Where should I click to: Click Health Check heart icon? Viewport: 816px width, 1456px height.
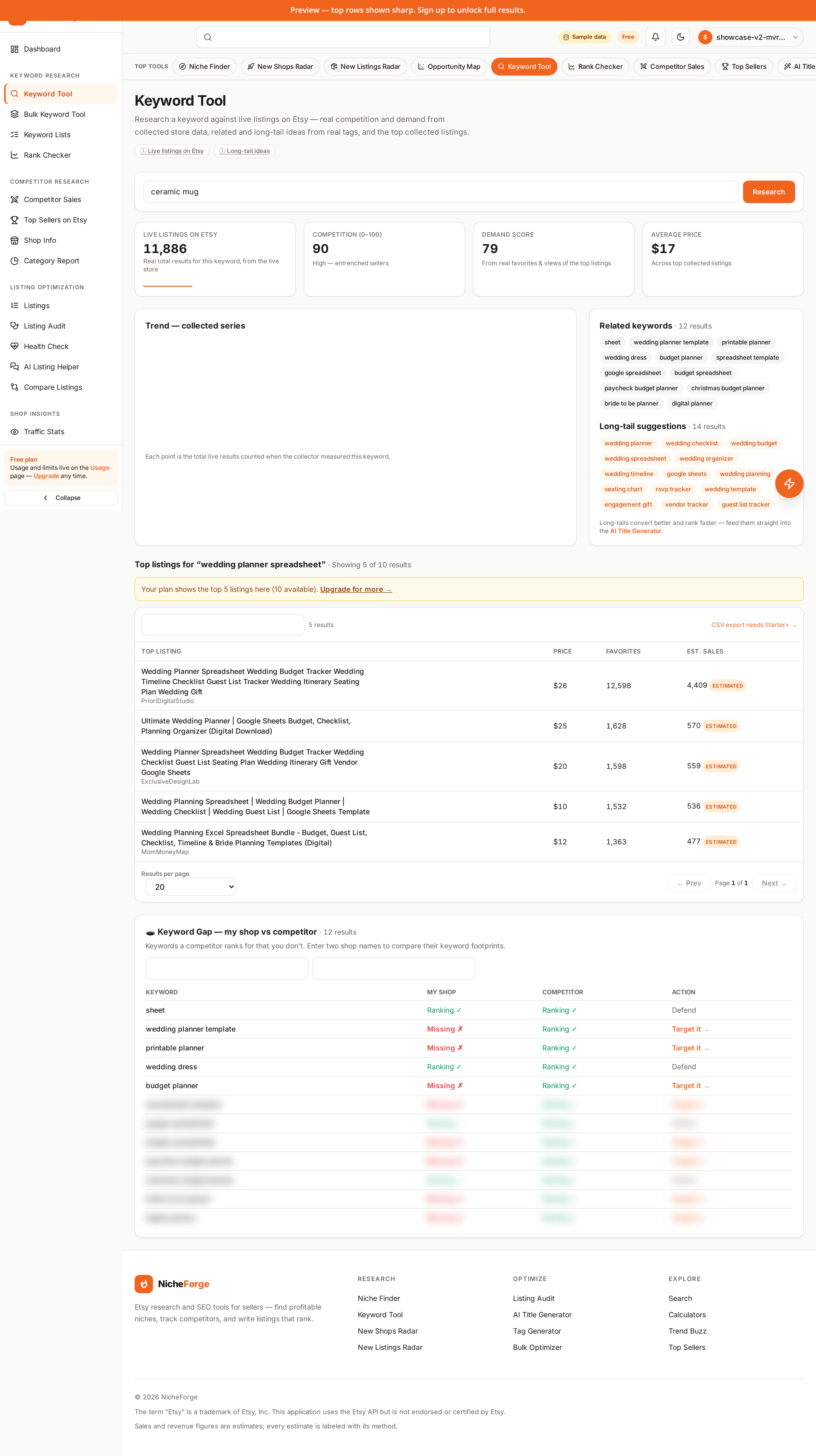(15, 346)
